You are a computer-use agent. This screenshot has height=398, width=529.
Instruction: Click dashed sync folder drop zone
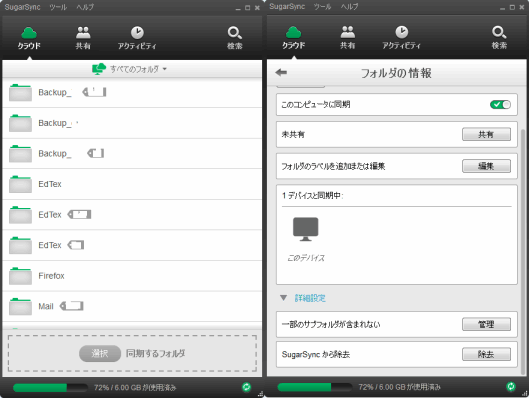pos(132,353)
